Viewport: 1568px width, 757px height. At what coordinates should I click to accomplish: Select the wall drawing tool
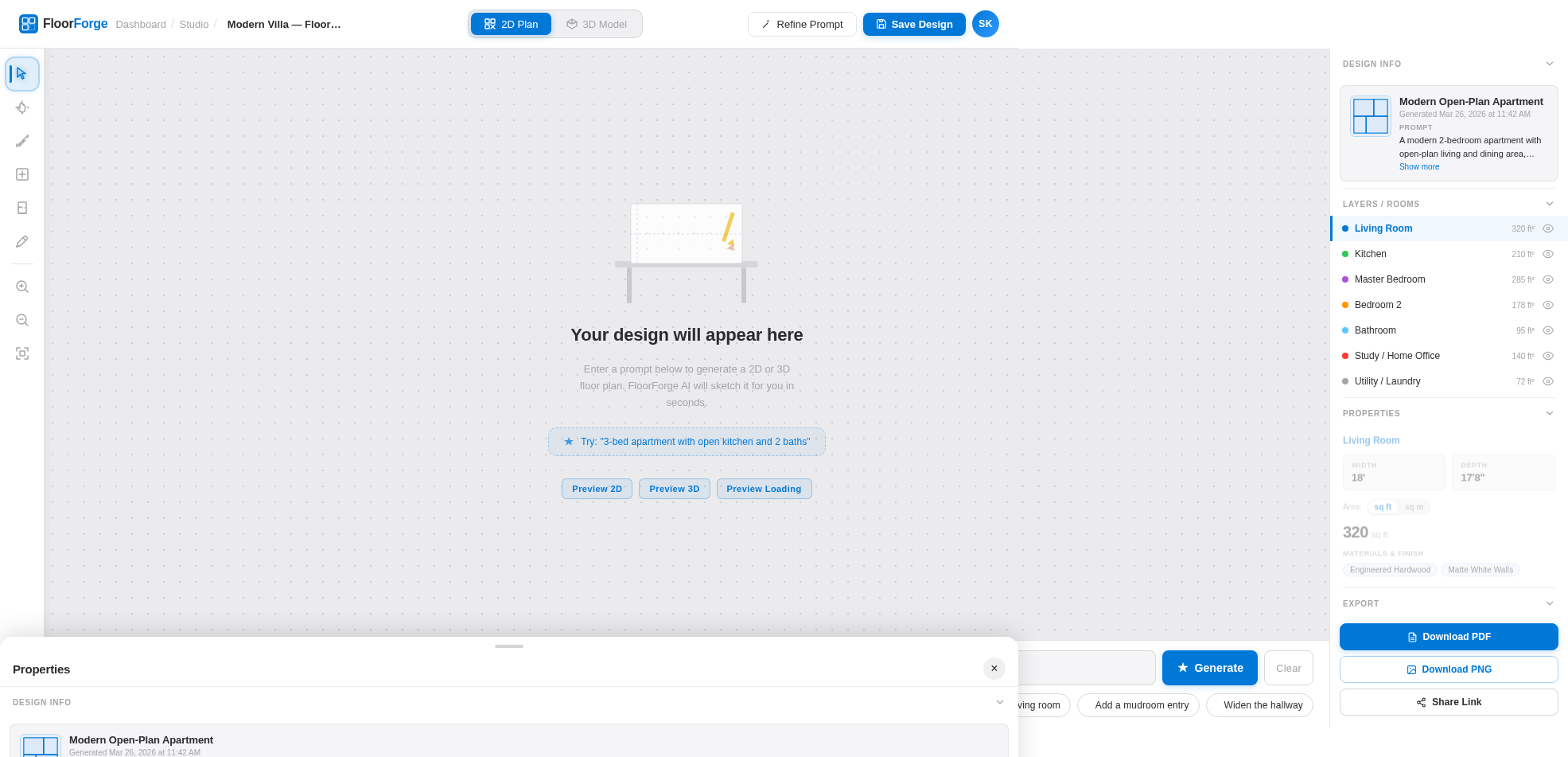[22, 141]
